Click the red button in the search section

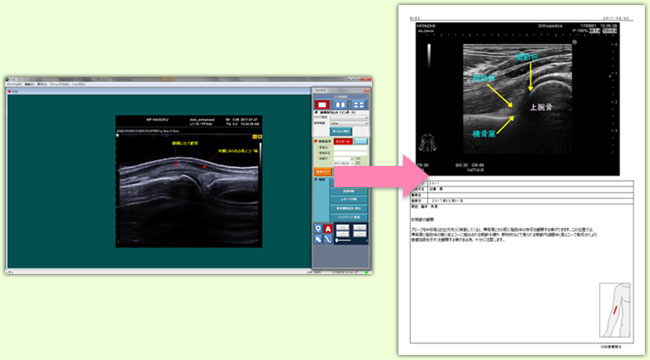(x=343, y=141)
